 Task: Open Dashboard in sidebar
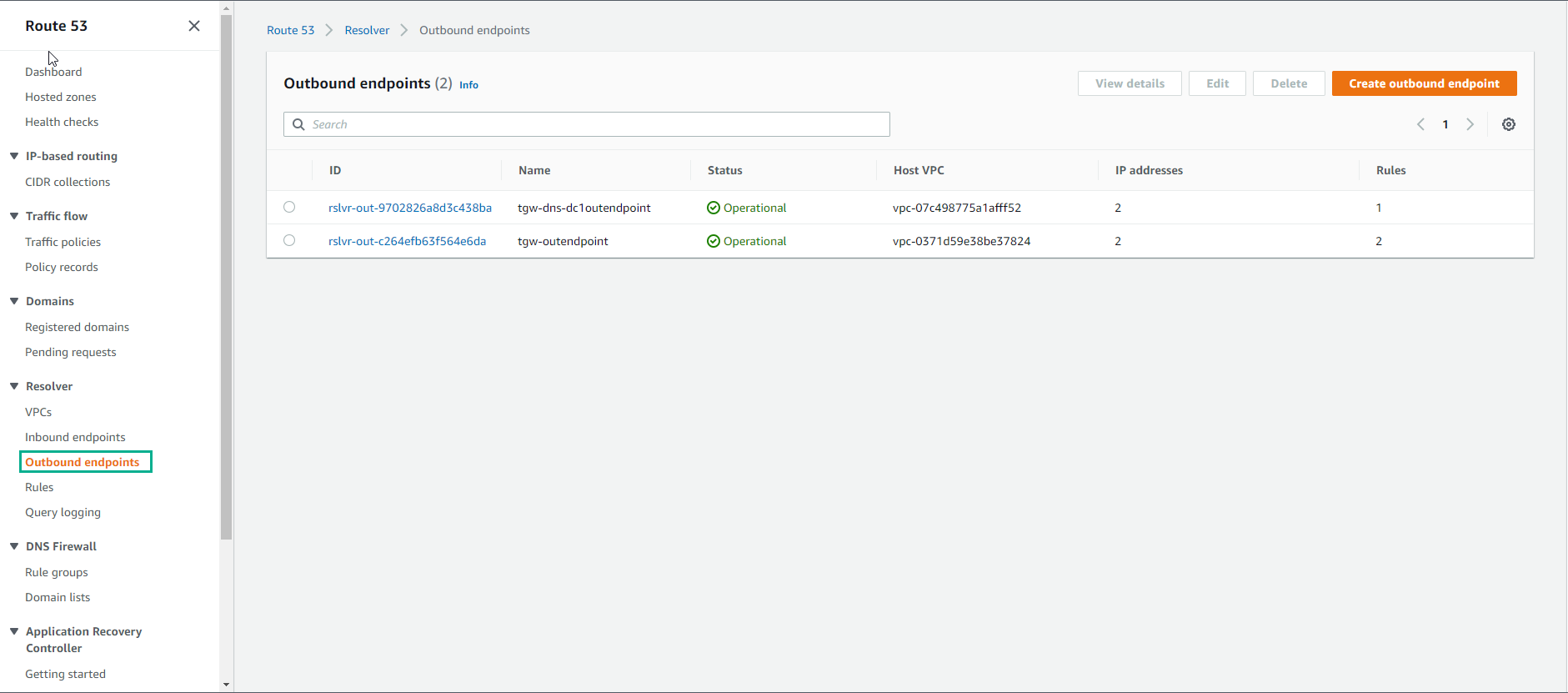click(53, 72)
